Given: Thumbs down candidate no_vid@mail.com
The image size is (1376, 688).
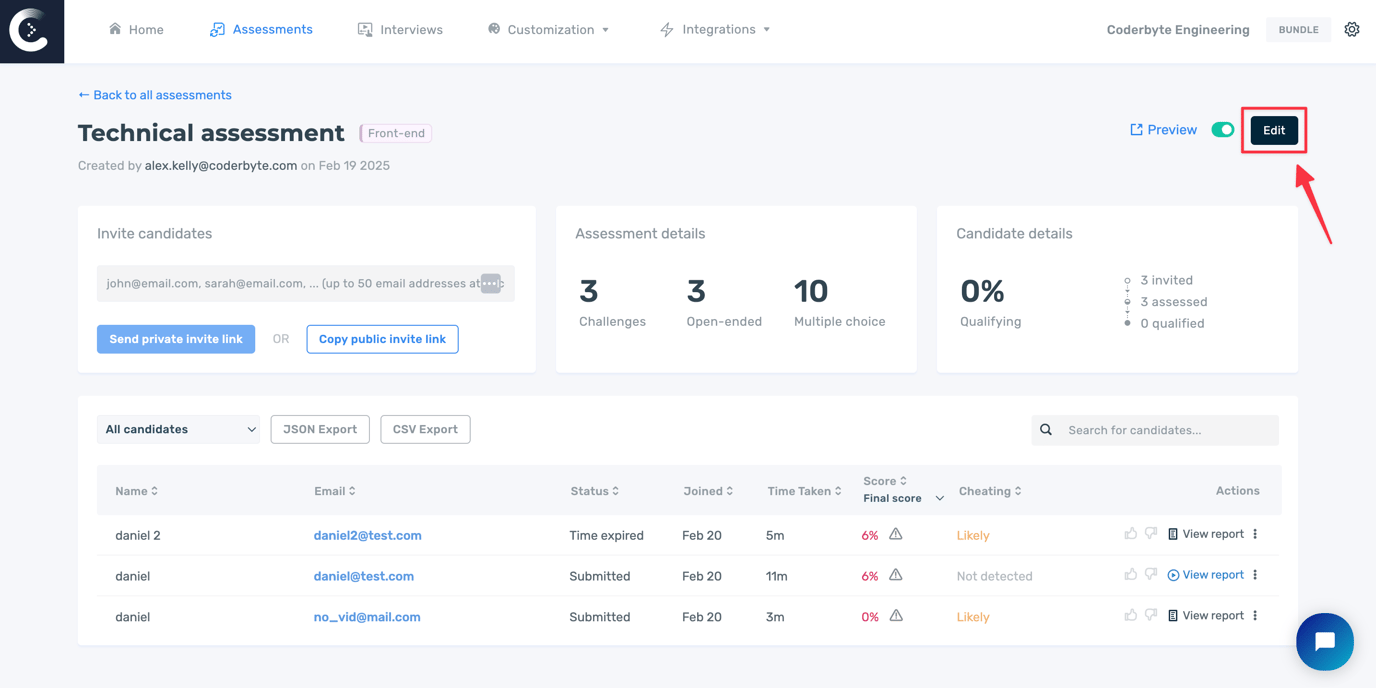Looking at the screenshot, I should click(x=1151, y=616).
